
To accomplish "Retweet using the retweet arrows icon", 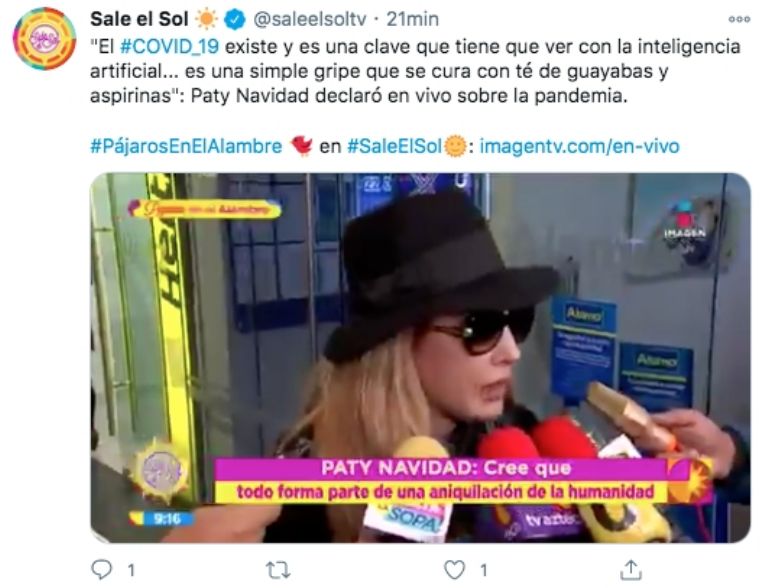I will [x=278, y=570].
